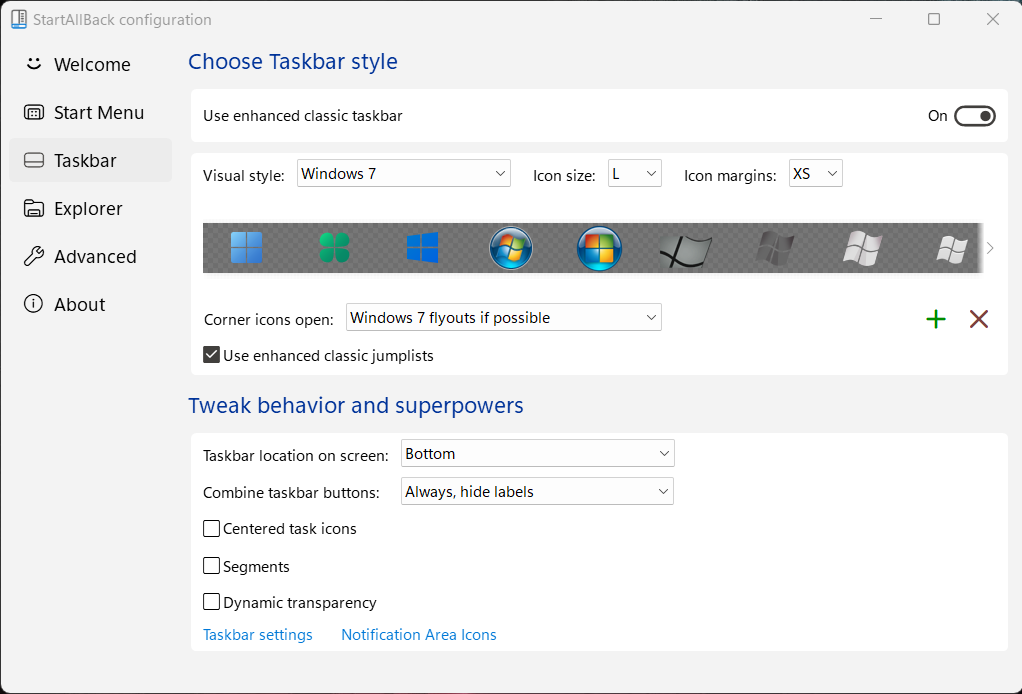1022x694 pixels.
Task: Click the smiley icon beside Welcome
Action: coord(33,64)
